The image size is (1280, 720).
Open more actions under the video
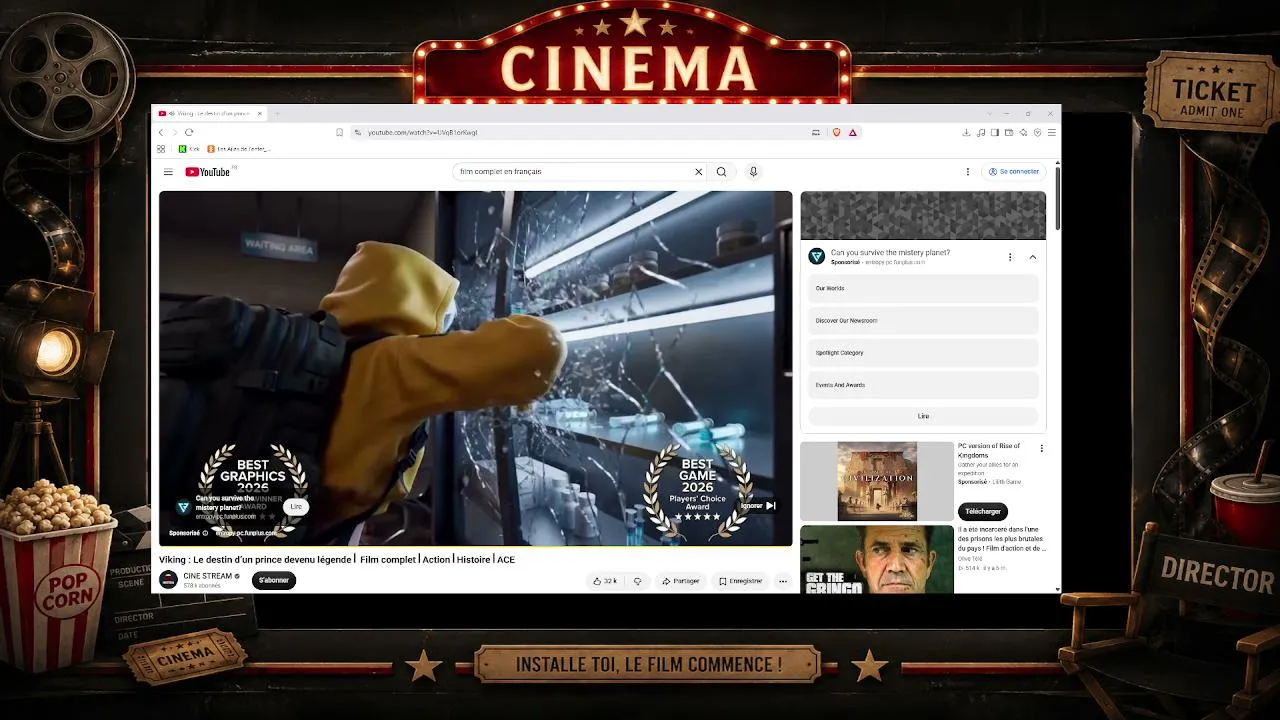[x=783, y=581]
